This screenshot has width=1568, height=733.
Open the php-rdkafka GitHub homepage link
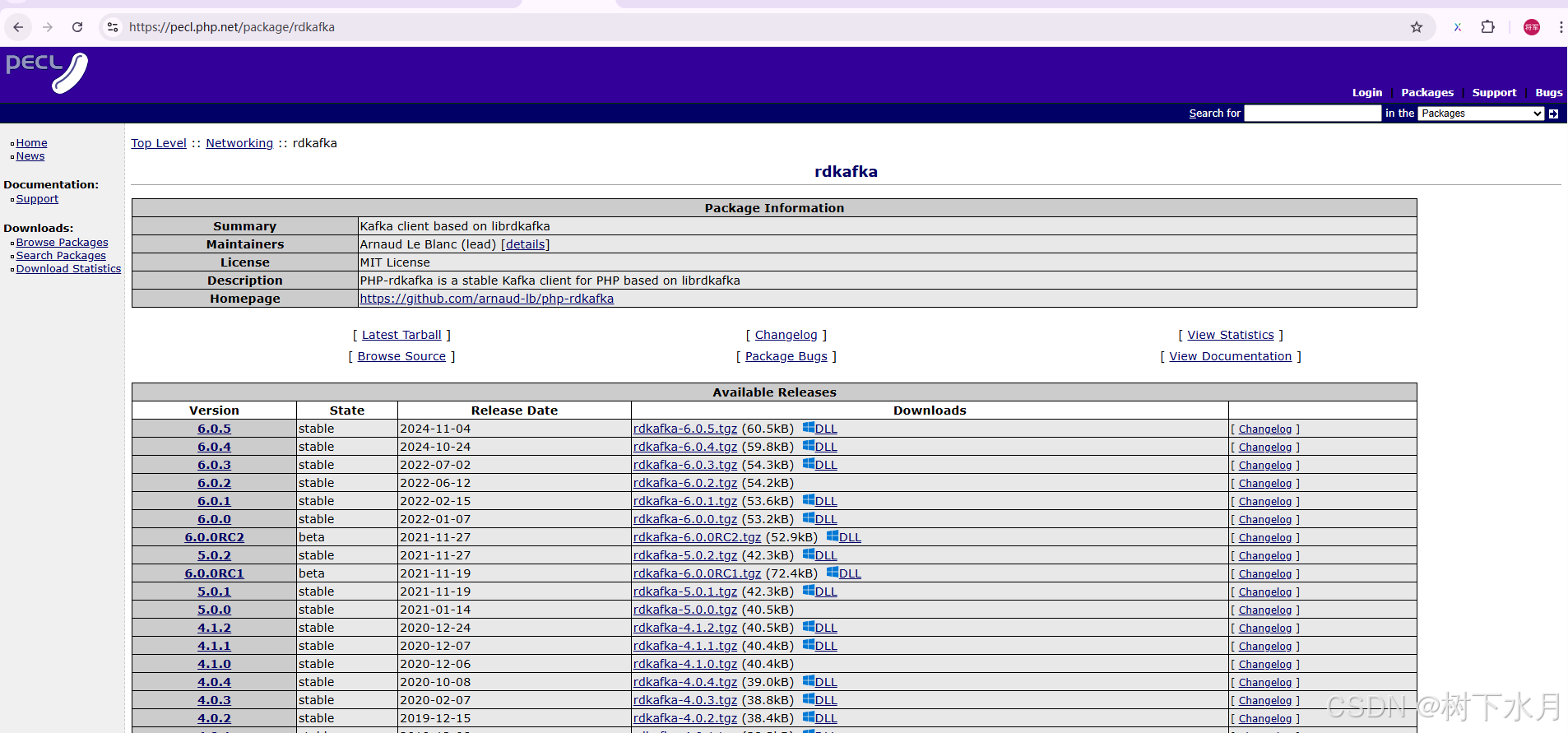pos(487,299)
